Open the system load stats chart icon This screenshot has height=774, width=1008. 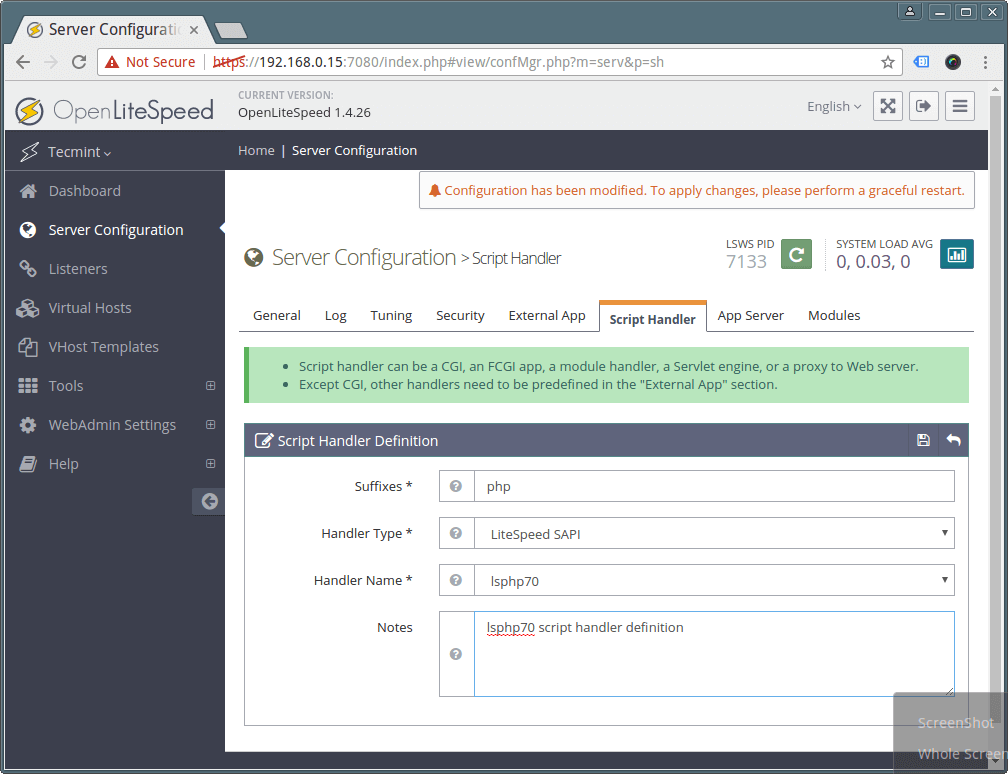[x=956, y=255]
